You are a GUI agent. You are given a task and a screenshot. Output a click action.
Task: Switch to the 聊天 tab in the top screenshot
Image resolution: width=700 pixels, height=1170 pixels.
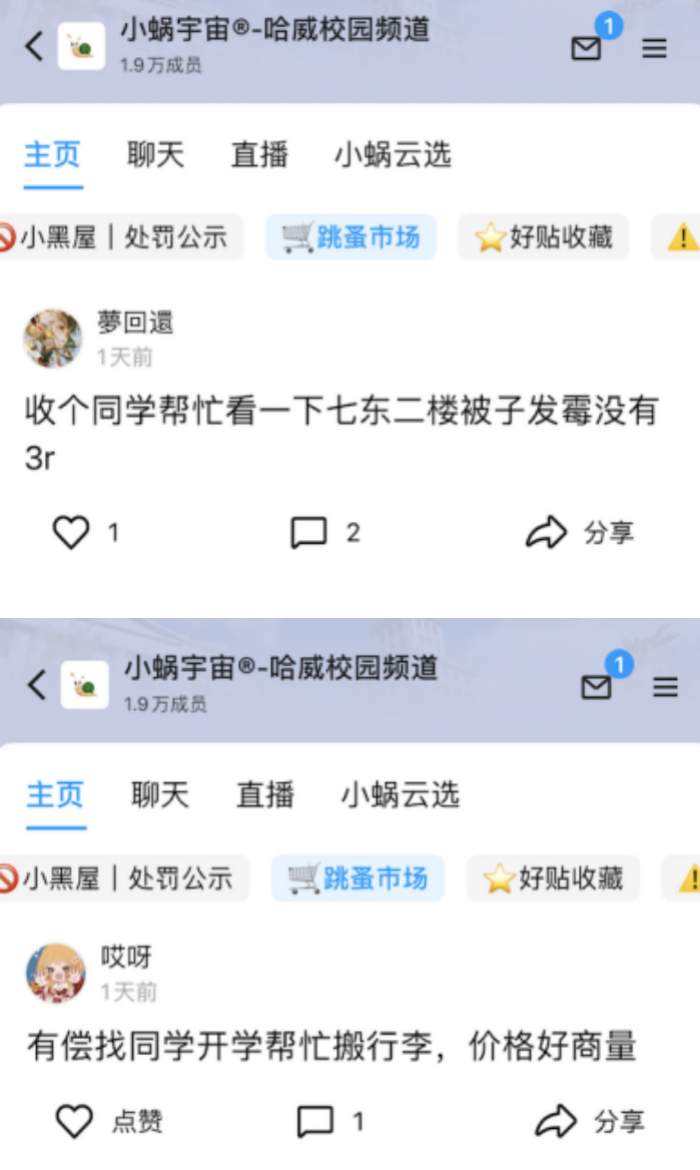[155, 155]
